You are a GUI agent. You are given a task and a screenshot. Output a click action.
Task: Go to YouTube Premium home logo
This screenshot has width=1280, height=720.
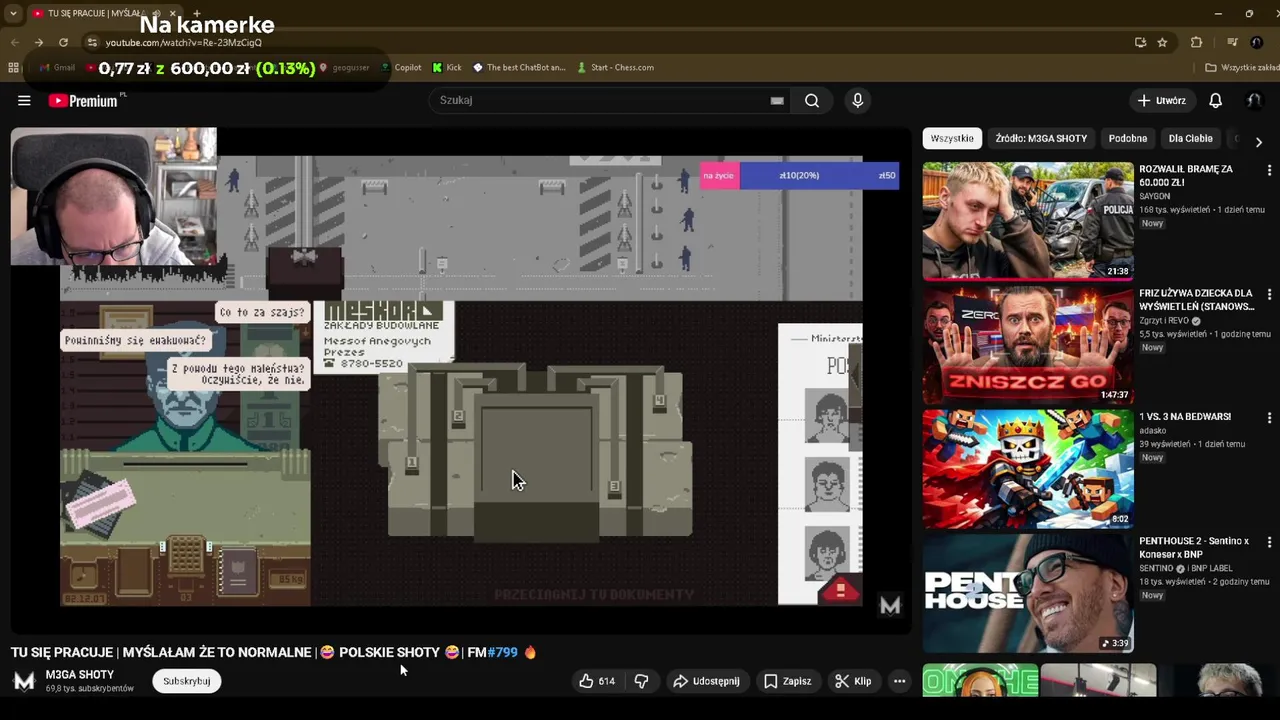pyautogui.click(x=83, y=100)
